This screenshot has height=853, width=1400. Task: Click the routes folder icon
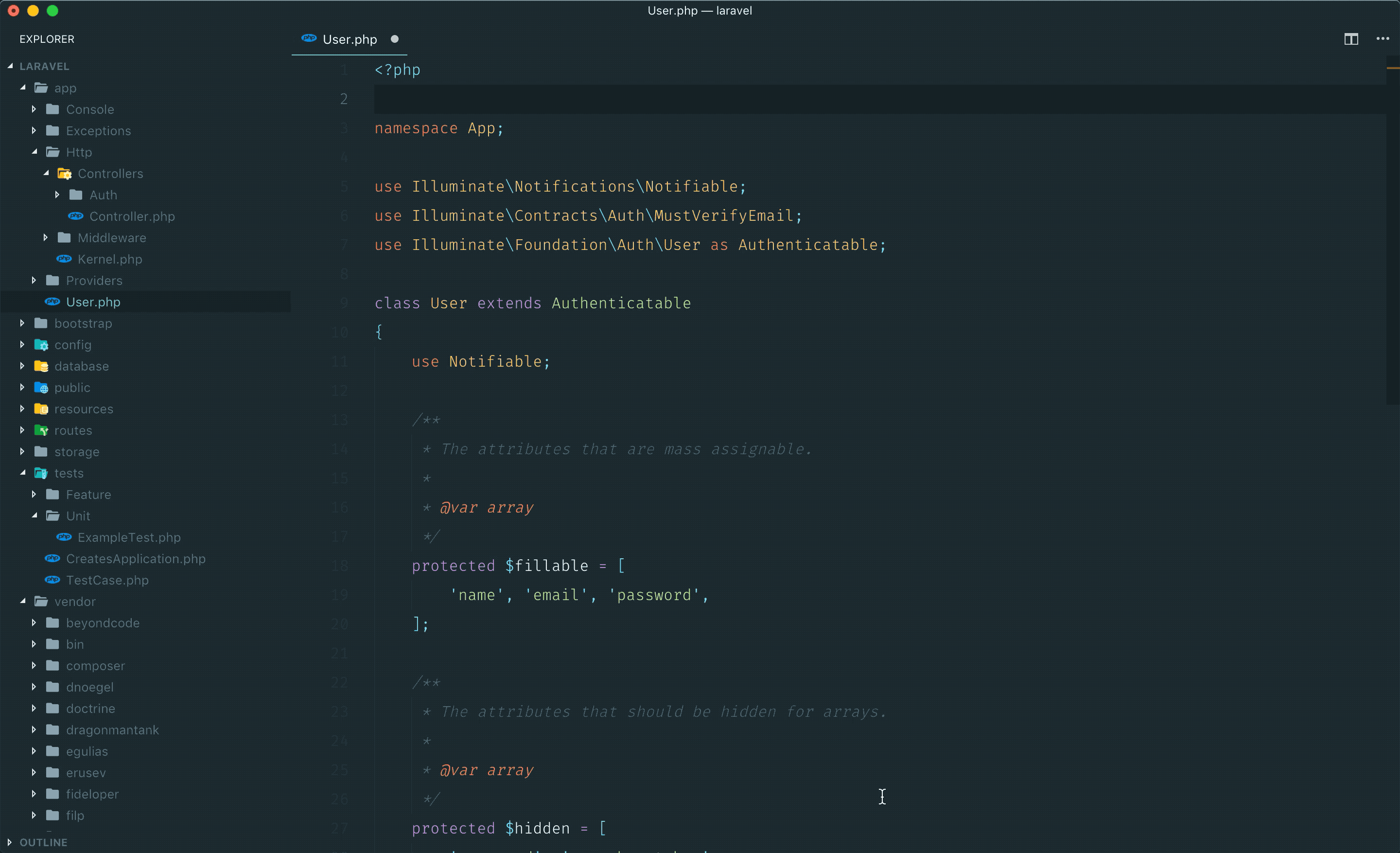[41, 431]
